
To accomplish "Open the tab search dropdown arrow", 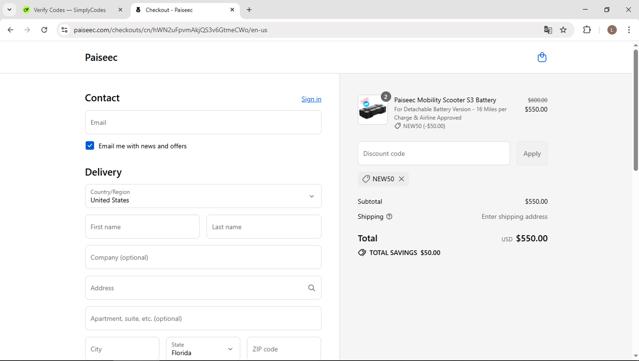I will coord(9,10).
